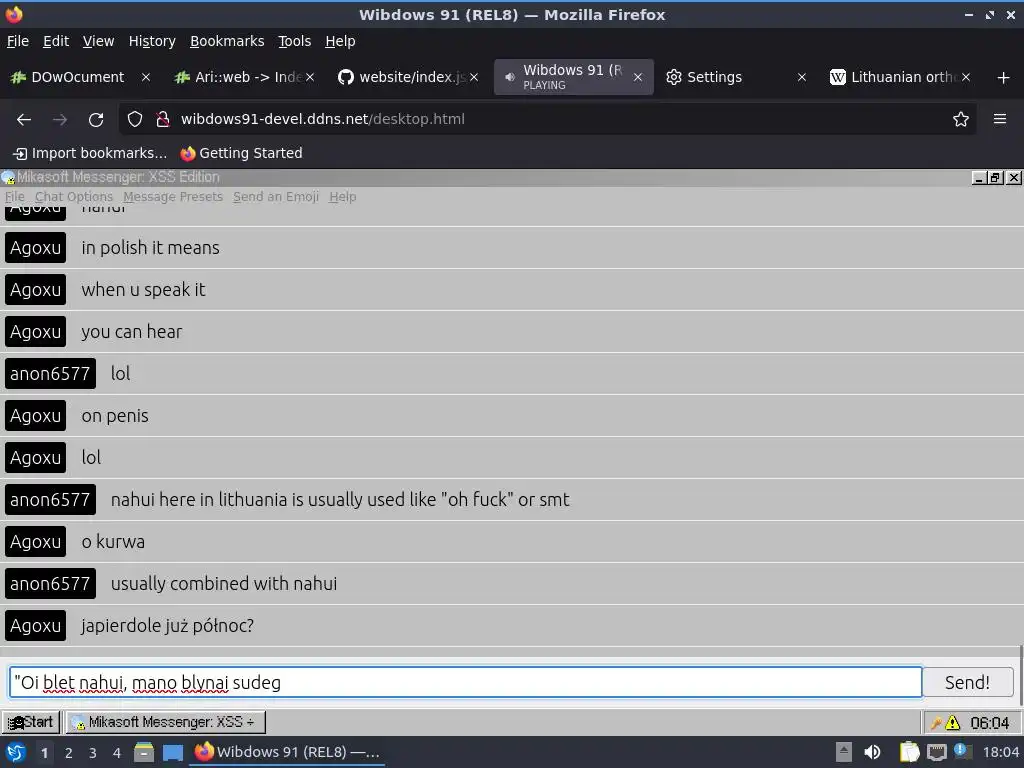Switch to workspace 1
Image resolution: width=1024 pixels, height=768 pixels.
point(44,753)
